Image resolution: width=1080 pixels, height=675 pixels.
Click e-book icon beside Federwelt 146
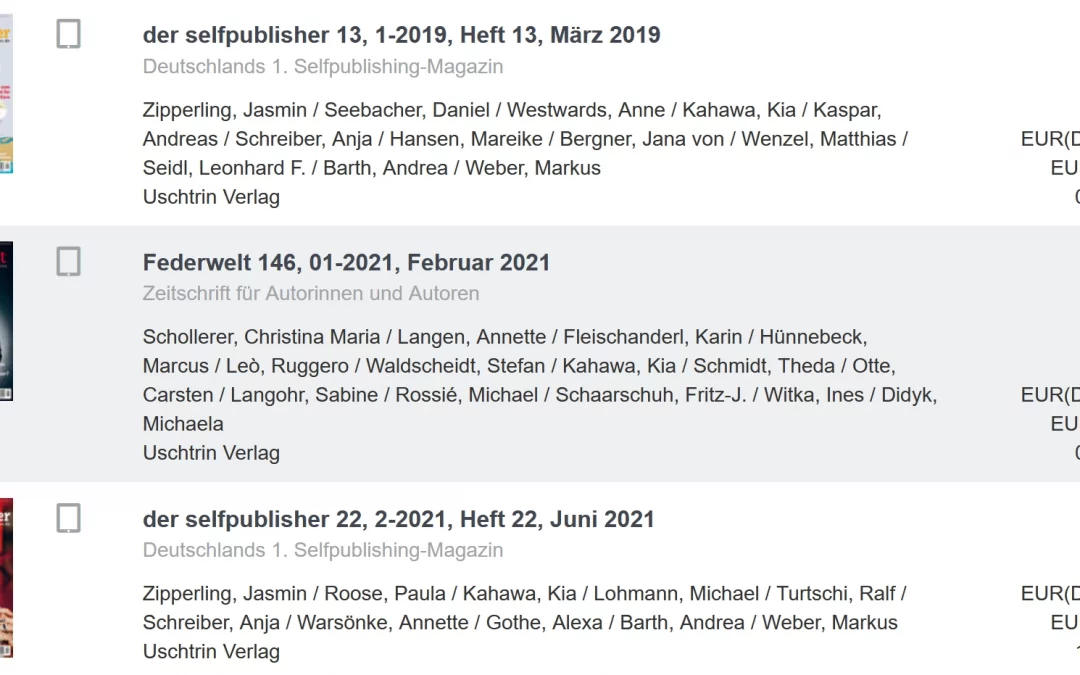68,262
